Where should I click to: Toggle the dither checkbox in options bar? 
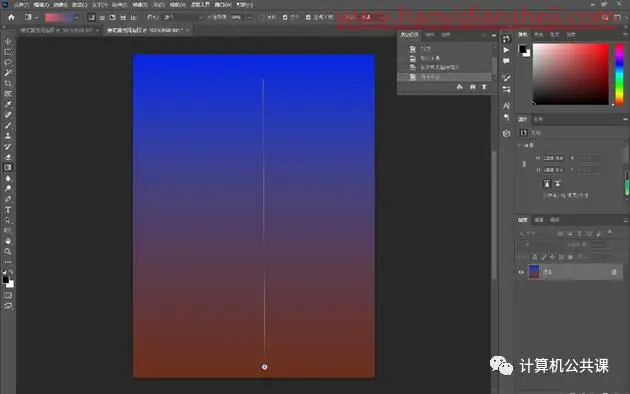[285, 17]
